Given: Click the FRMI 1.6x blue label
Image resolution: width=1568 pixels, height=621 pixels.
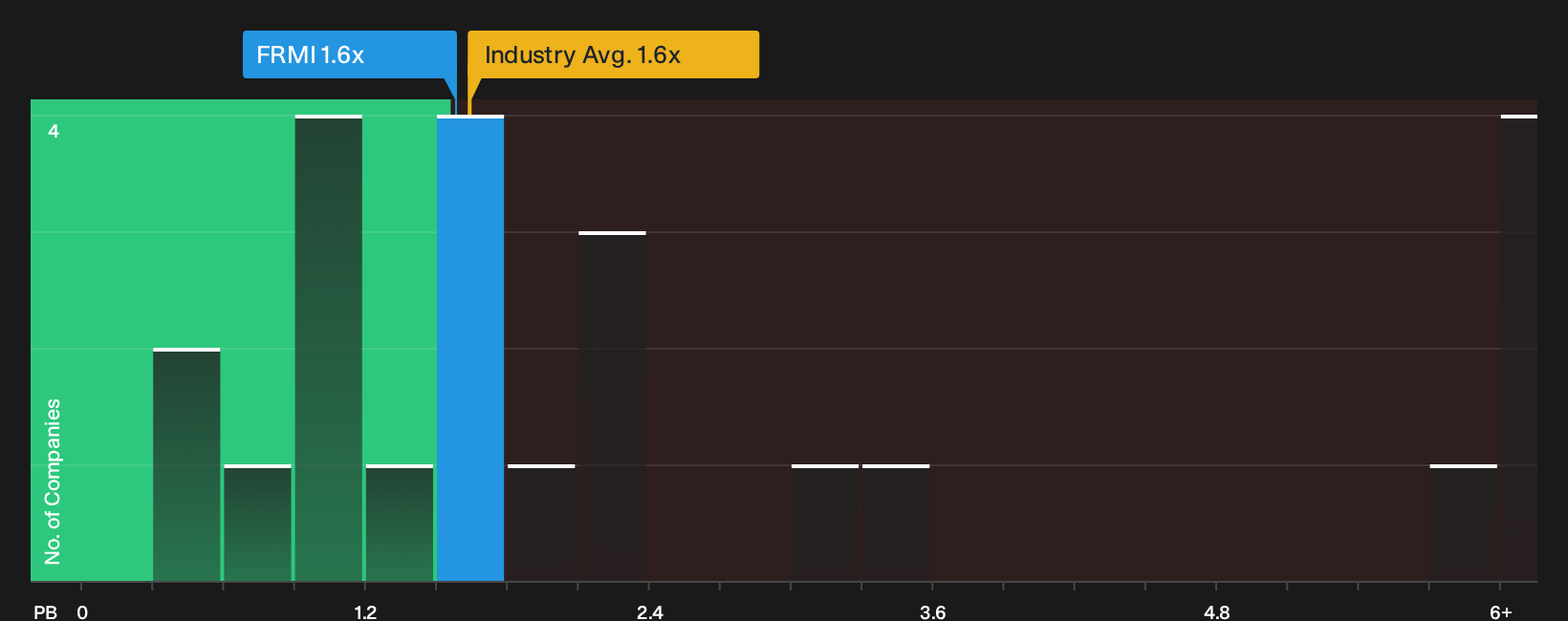Looking at the screenshot, I should pos(349,54).
